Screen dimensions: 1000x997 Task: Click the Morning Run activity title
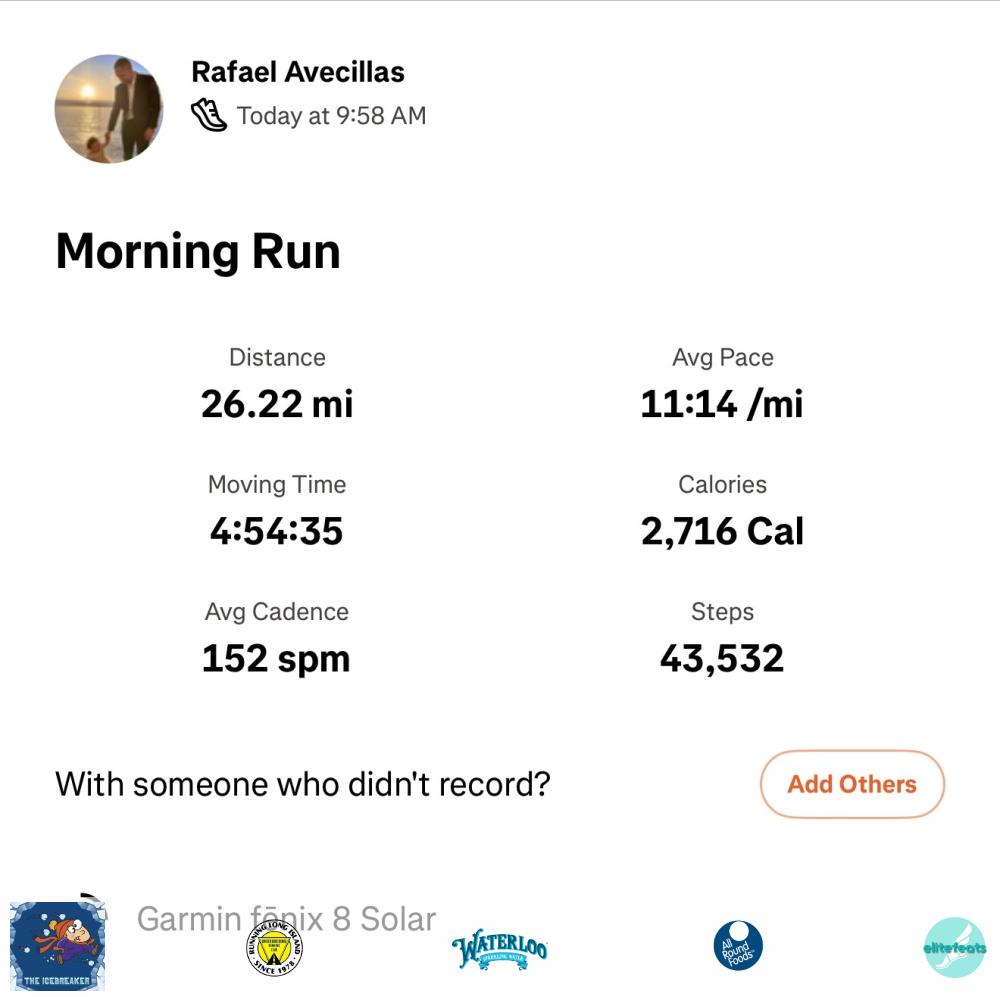click(198, 251)
